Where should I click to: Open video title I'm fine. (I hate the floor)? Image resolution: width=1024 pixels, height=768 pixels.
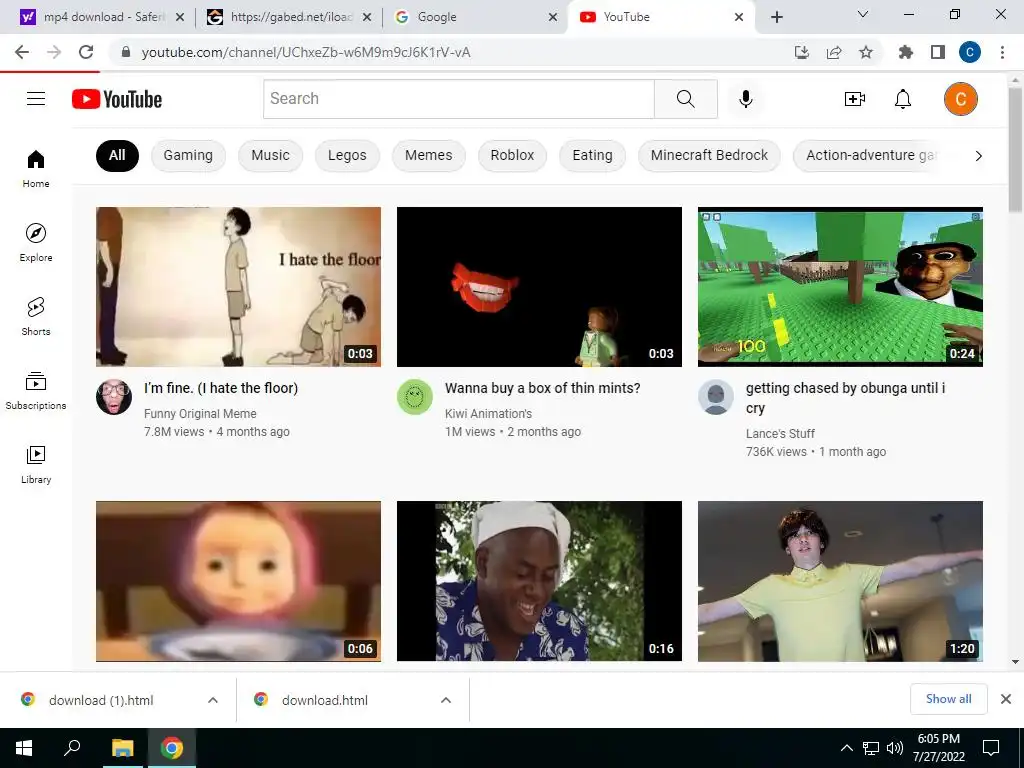tap(221, 388)
